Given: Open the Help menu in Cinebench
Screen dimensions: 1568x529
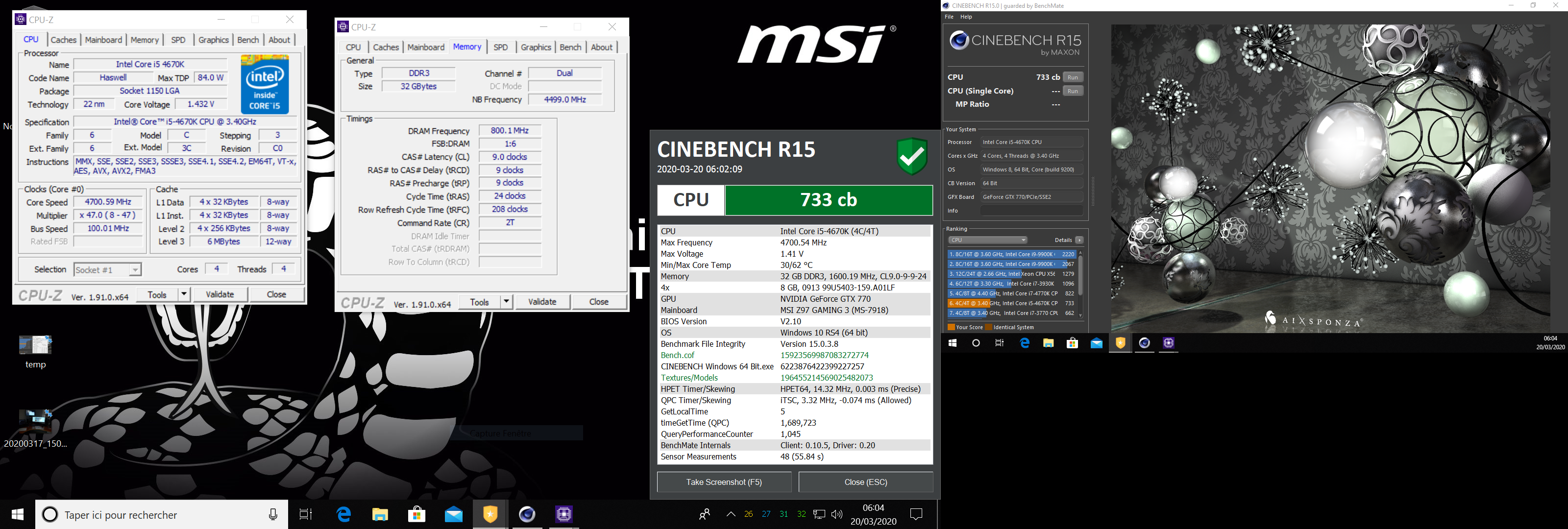Looking at the screenshot, I should pos(966,17).
